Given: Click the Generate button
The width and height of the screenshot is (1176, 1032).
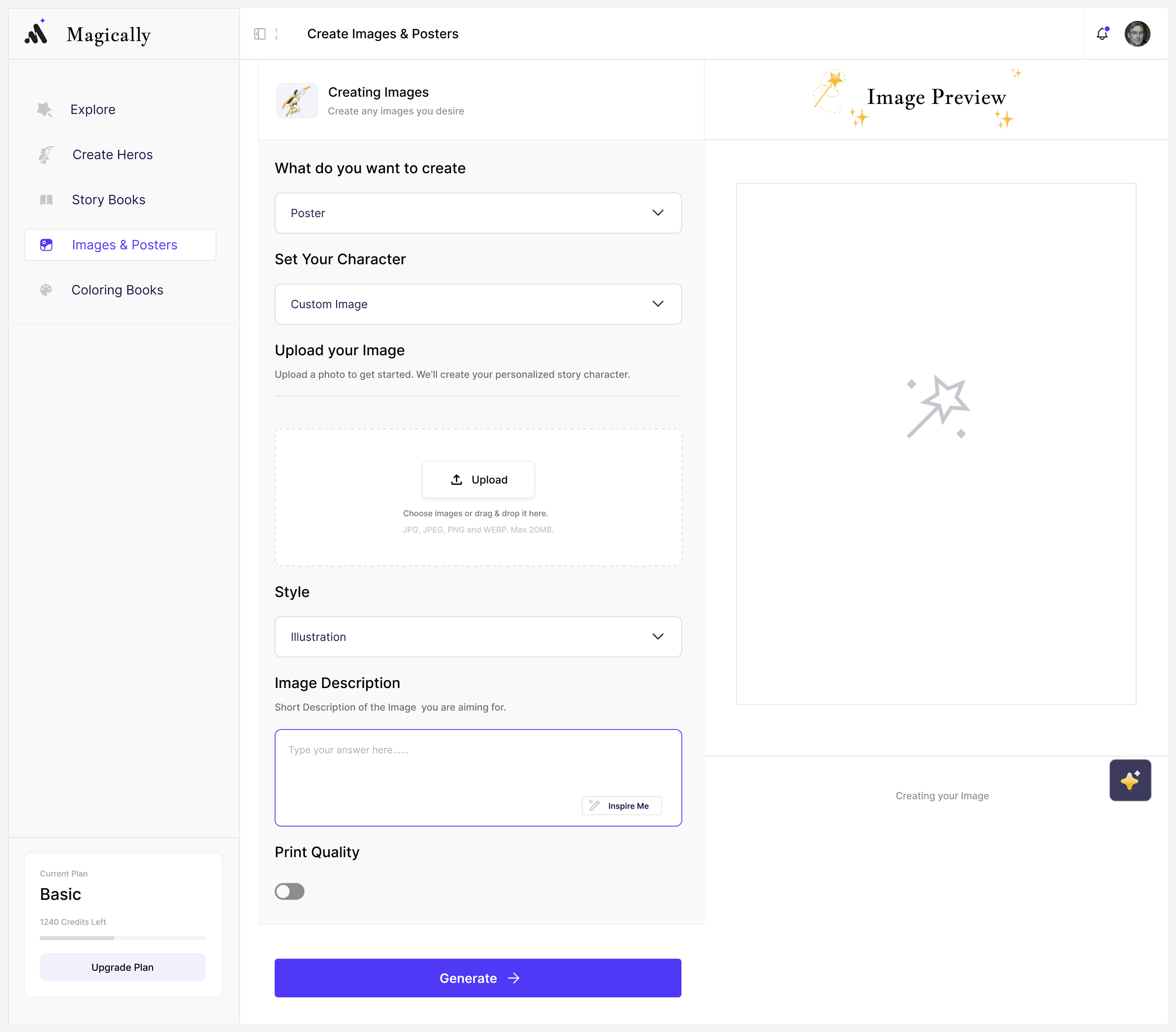Looking at the screenshot, I should pos(478,978).
